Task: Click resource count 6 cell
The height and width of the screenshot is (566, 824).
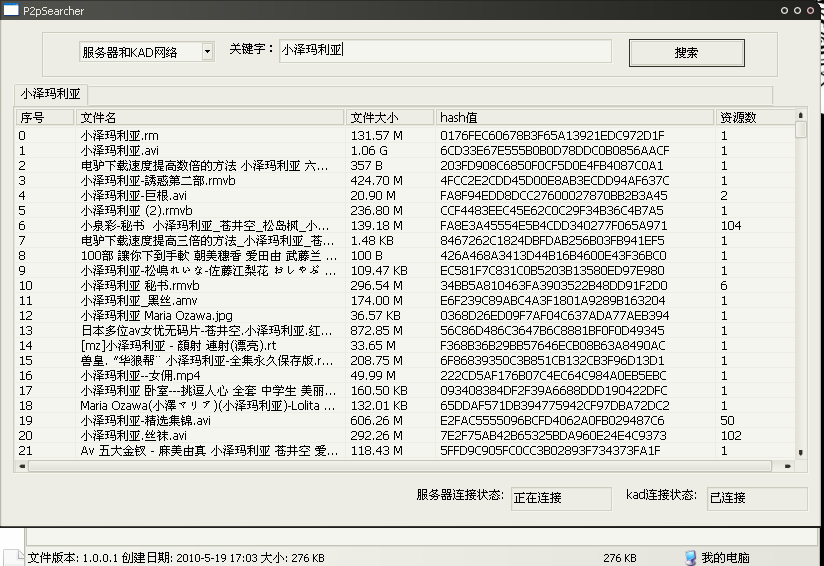Action: pos(724,286)
